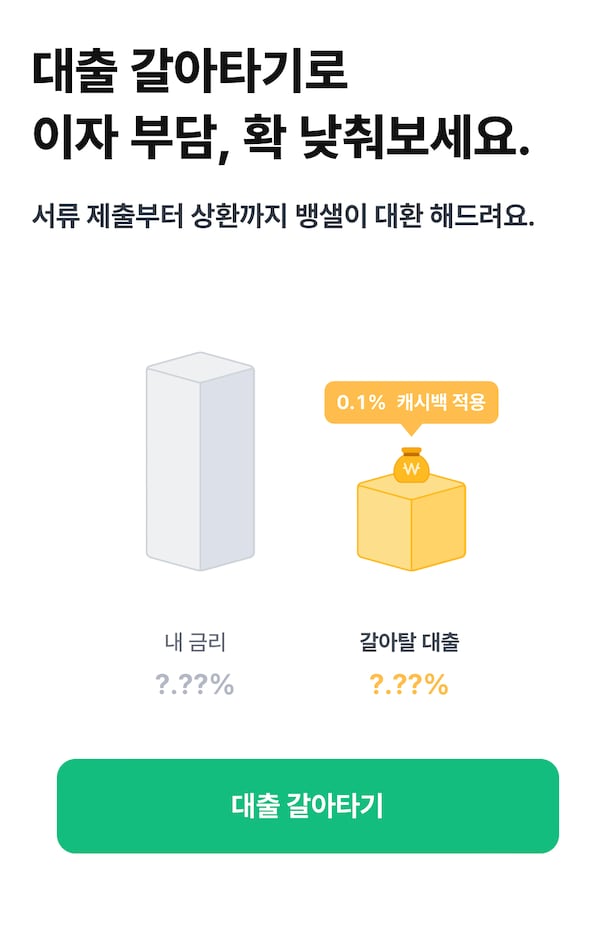Click the won money bag icon

click(x=411, y=467)
